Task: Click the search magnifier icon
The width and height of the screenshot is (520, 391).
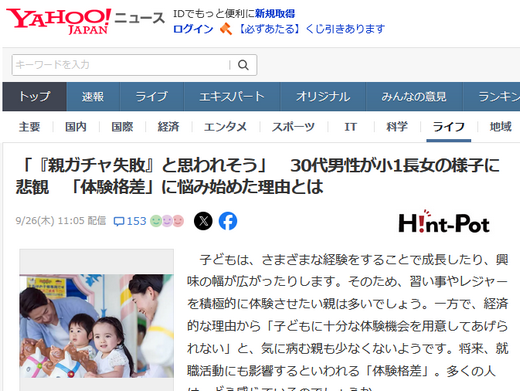Action: (x=243, y=65)
